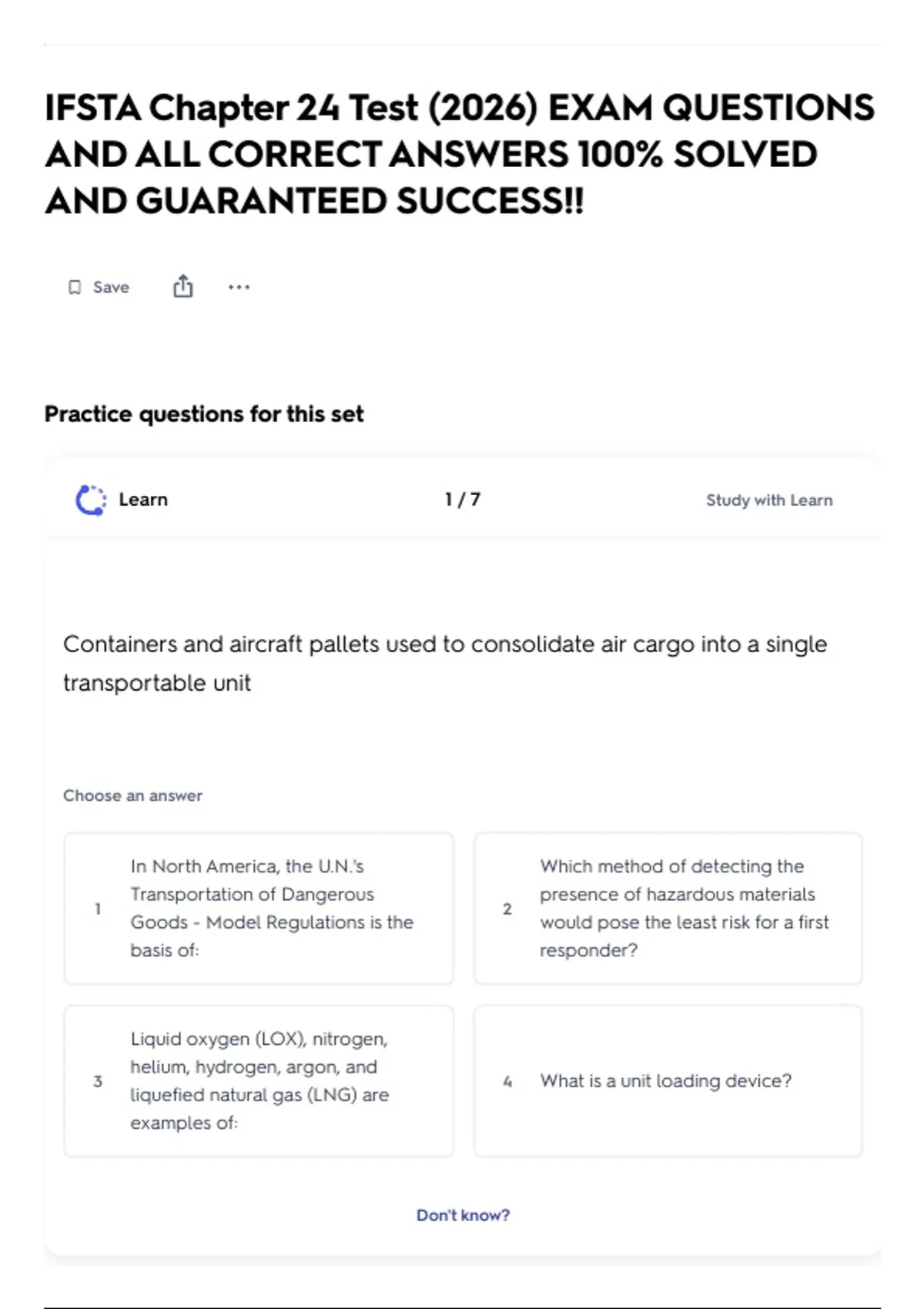This screenshot has height=1309, width=924.
Task: Choose answer about liquid oxygen and LNG
Action: [259, 1081]
